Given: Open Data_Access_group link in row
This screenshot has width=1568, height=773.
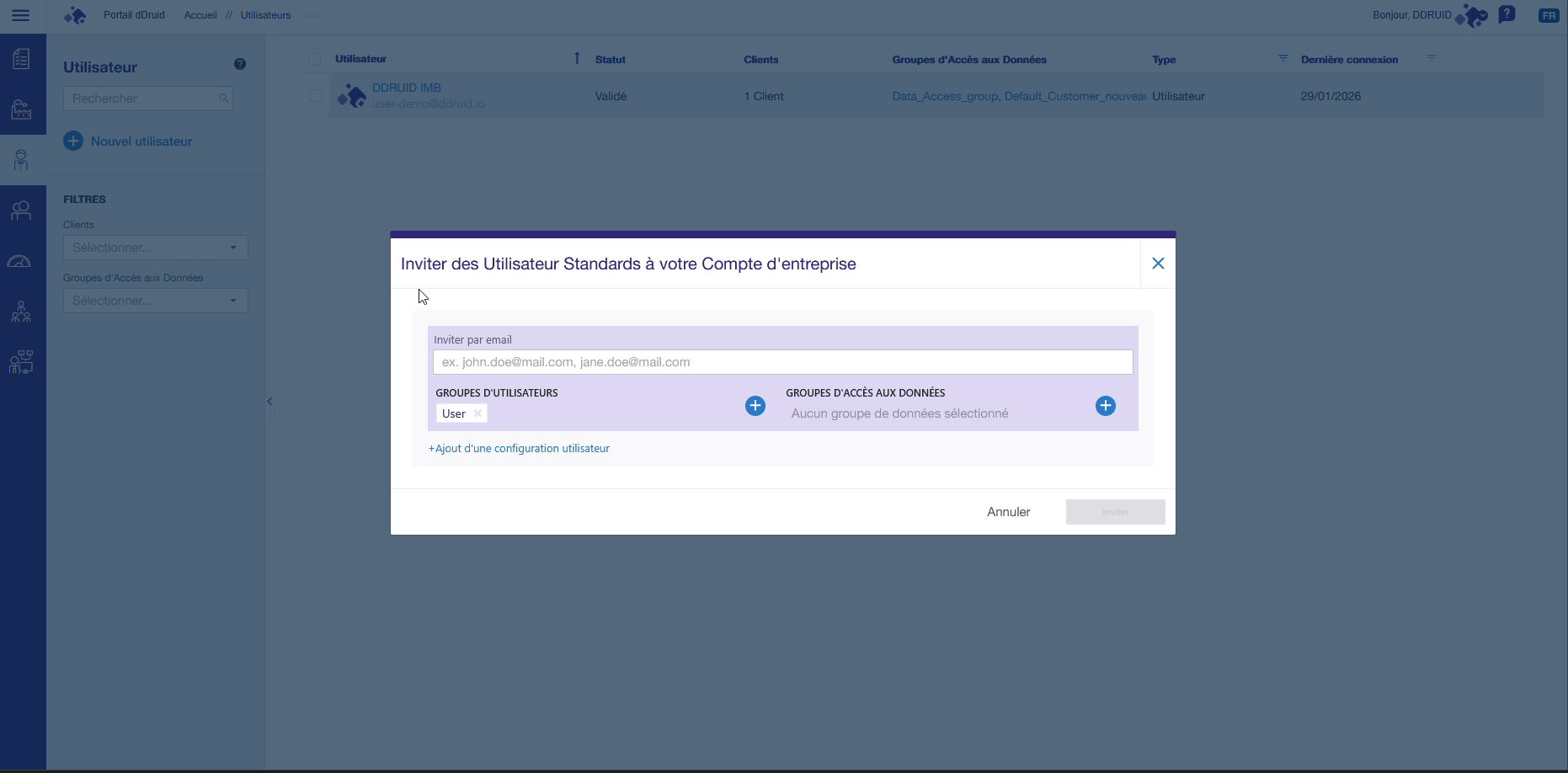Looking at the screenshot, I should click(x=945, y=96).
